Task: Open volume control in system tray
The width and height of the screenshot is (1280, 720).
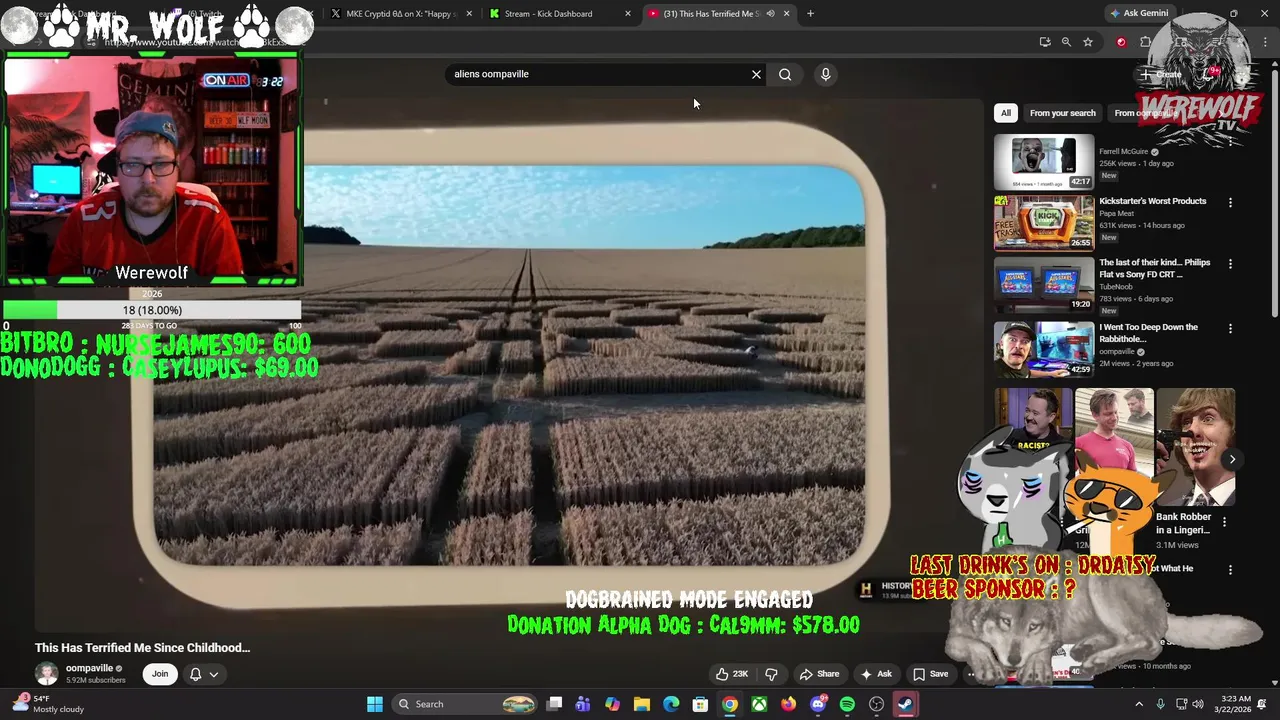Action: (x=1198, y=704)
